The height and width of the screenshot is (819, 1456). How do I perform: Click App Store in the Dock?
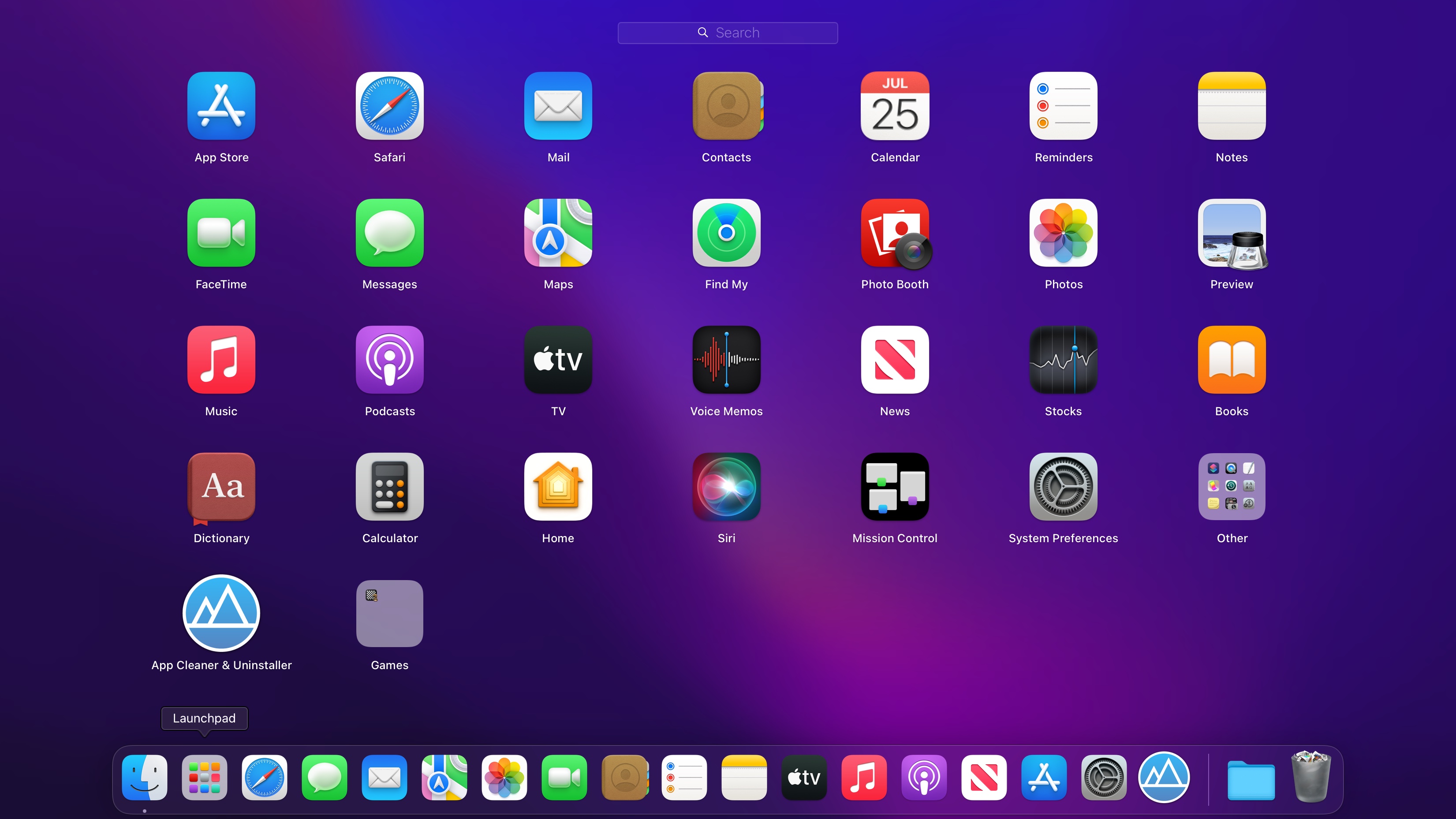(x=1043, y=778)
